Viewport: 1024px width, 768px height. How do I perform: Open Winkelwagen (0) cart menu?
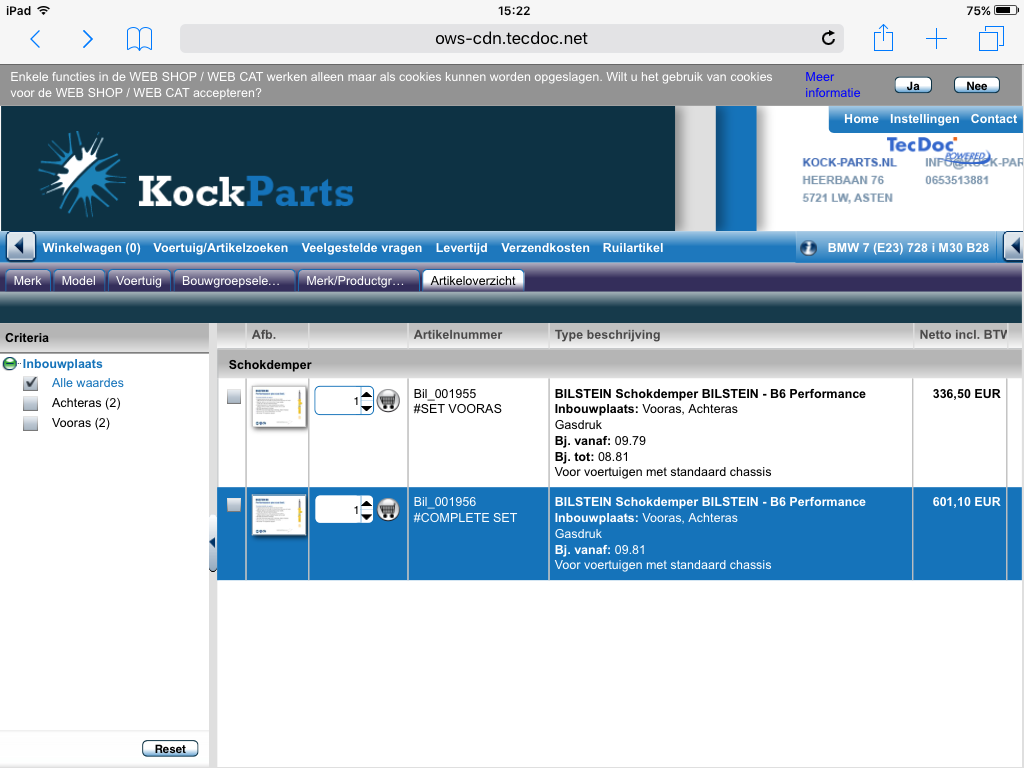pos(91,248)
